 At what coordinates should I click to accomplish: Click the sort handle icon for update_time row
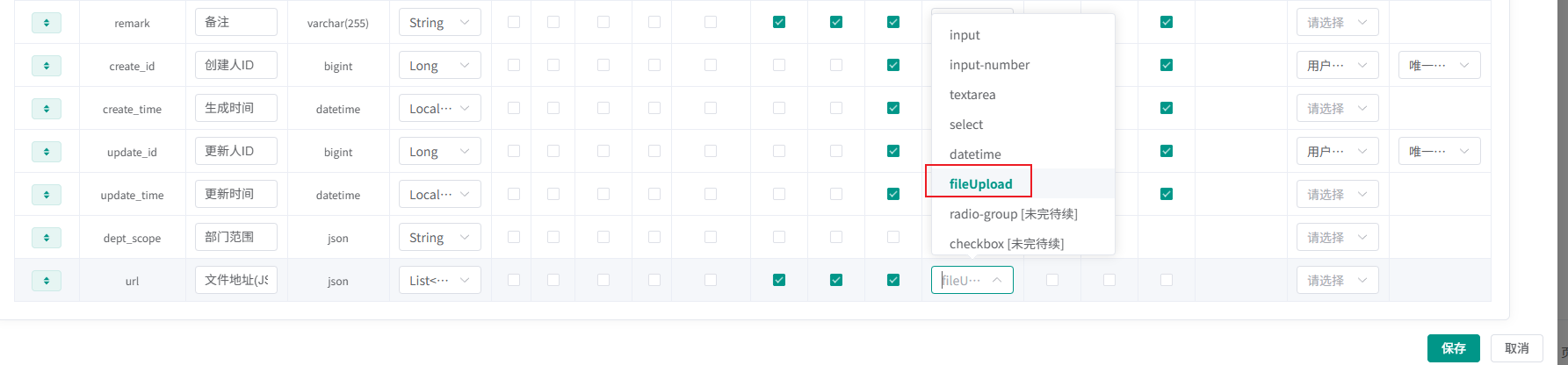pos(47,195)
